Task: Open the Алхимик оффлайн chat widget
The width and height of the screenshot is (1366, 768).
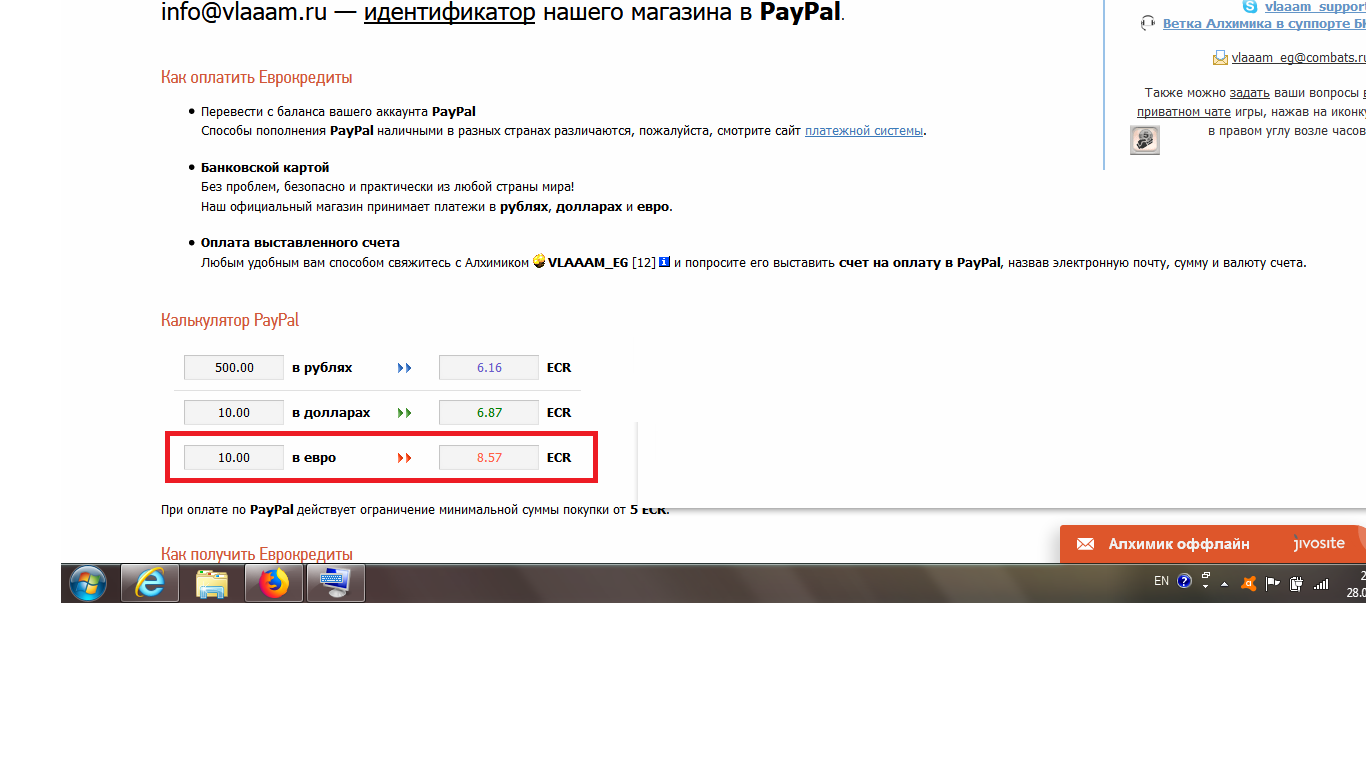Action: point(1213,544)
